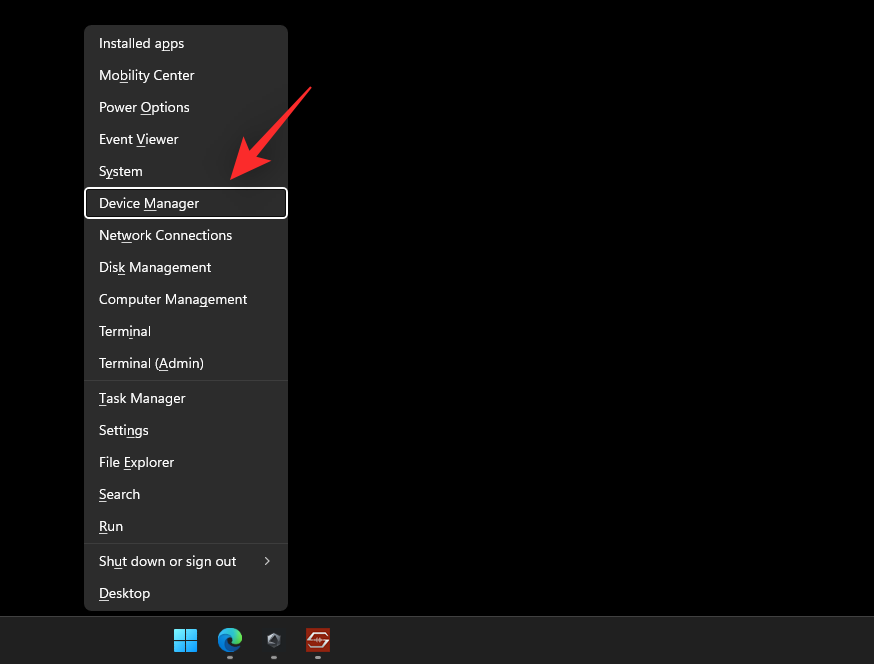This screenshot has width=874, height=664.
Task: Open the System page
Action: tap(120, 171)
